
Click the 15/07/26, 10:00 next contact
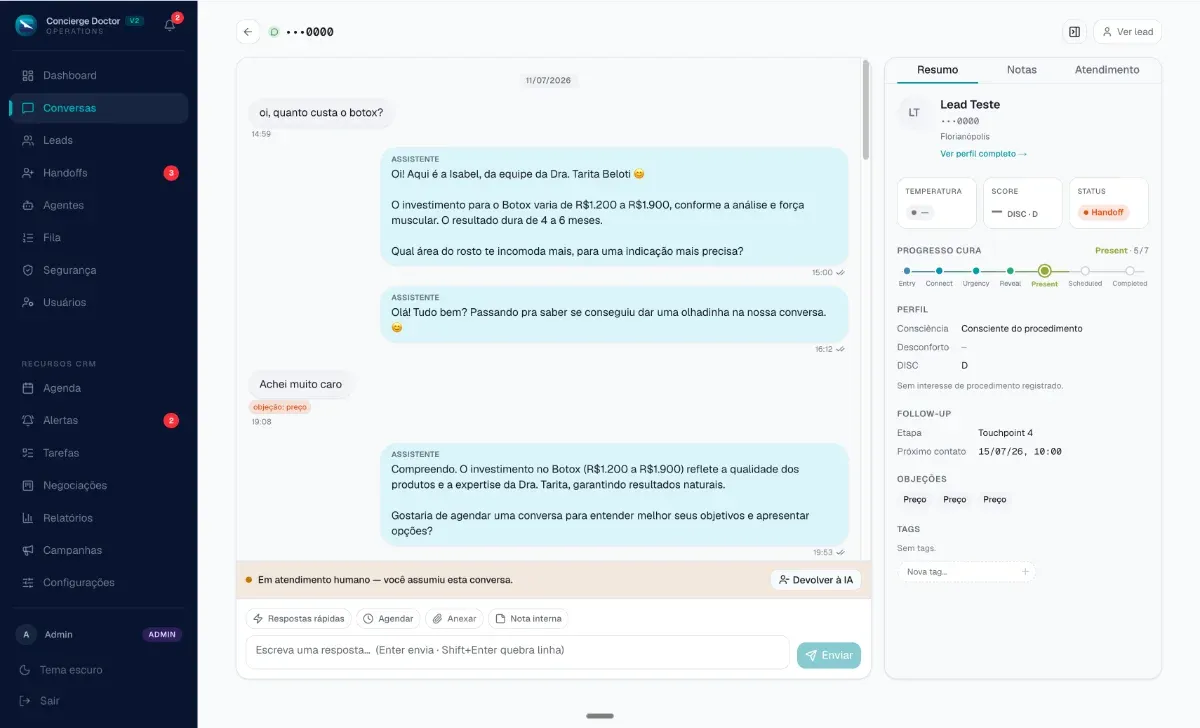point(1020,452)
